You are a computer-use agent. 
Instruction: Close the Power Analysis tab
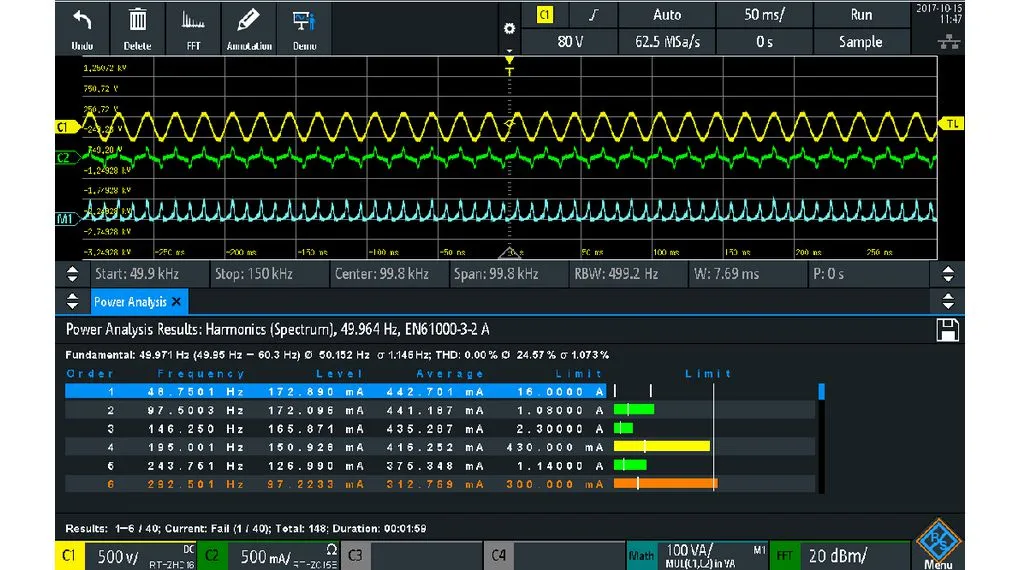[176, 302]
